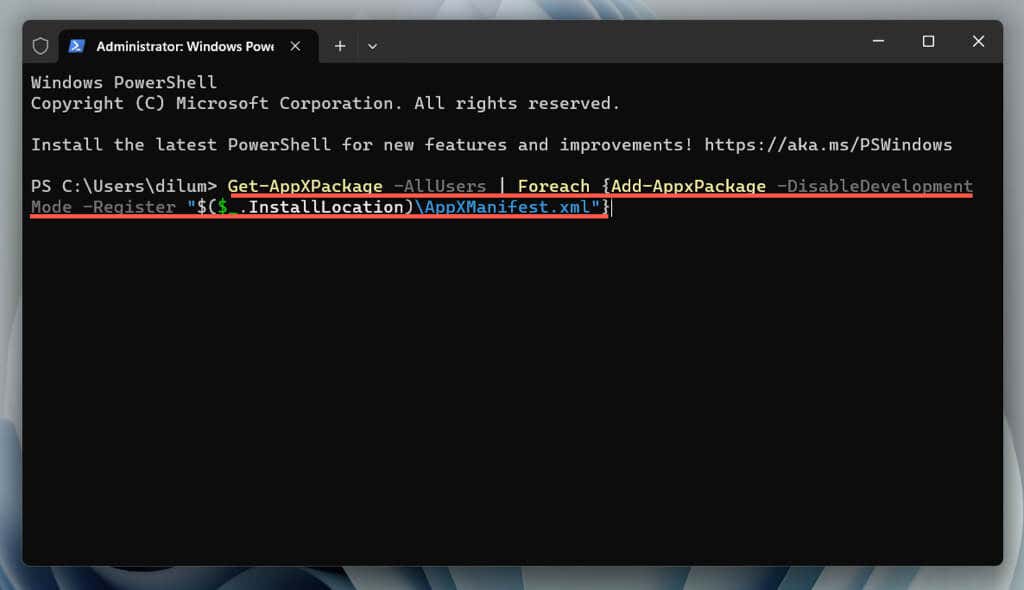
Task: Click the 'Windows PowerShell' header line
Action: (123, 82)
